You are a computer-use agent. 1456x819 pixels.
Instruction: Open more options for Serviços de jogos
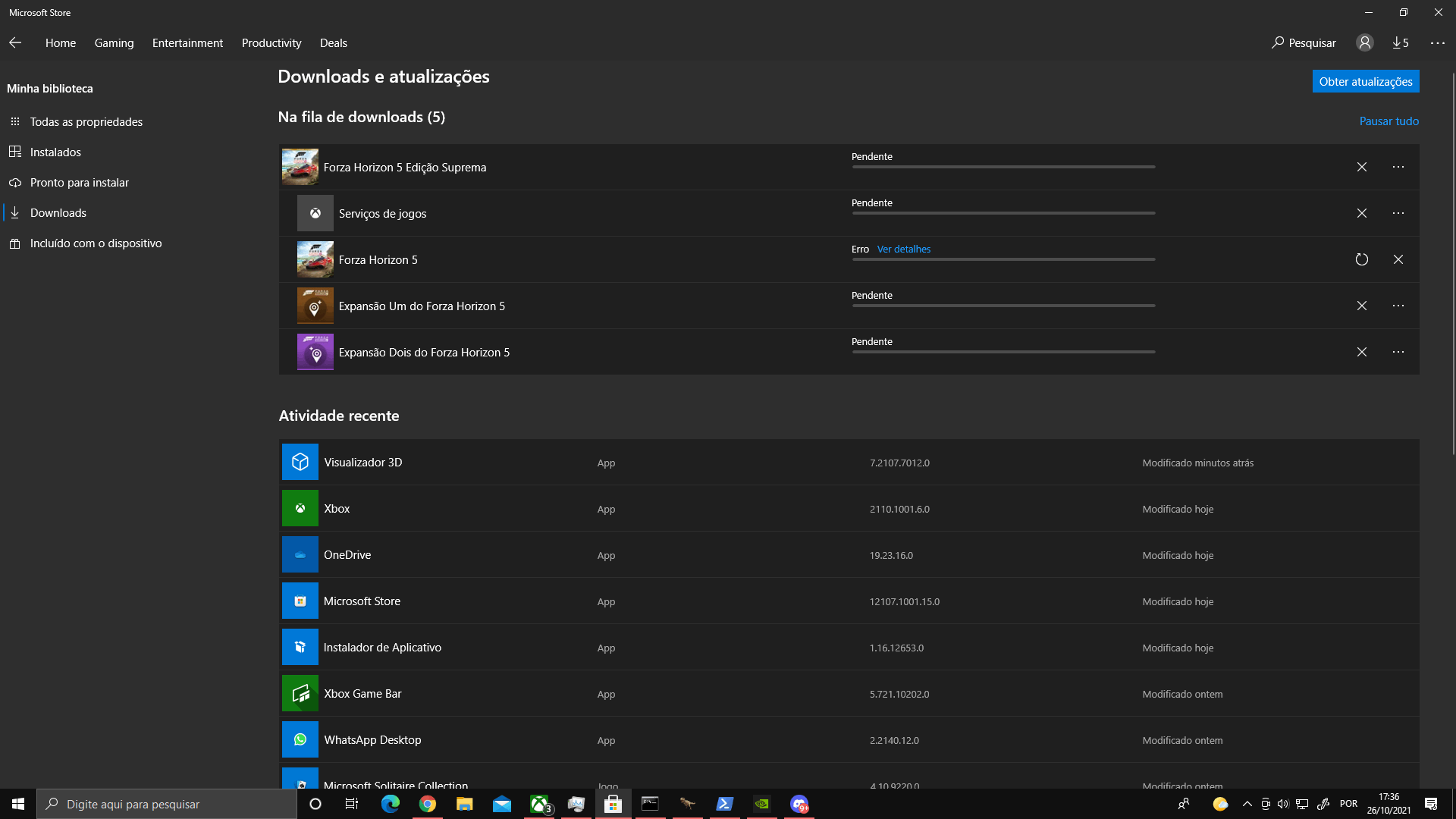(1398, 213)
